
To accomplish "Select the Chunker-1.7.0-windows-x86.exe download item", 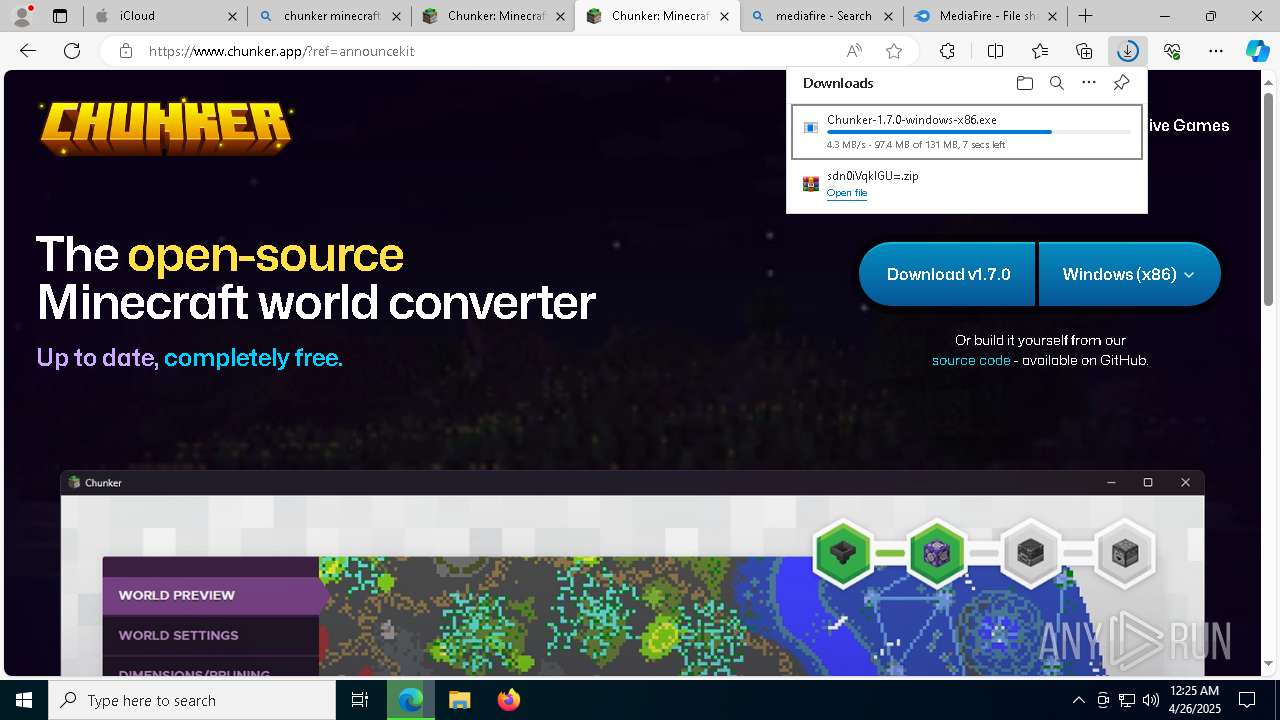I will [967, 131].
